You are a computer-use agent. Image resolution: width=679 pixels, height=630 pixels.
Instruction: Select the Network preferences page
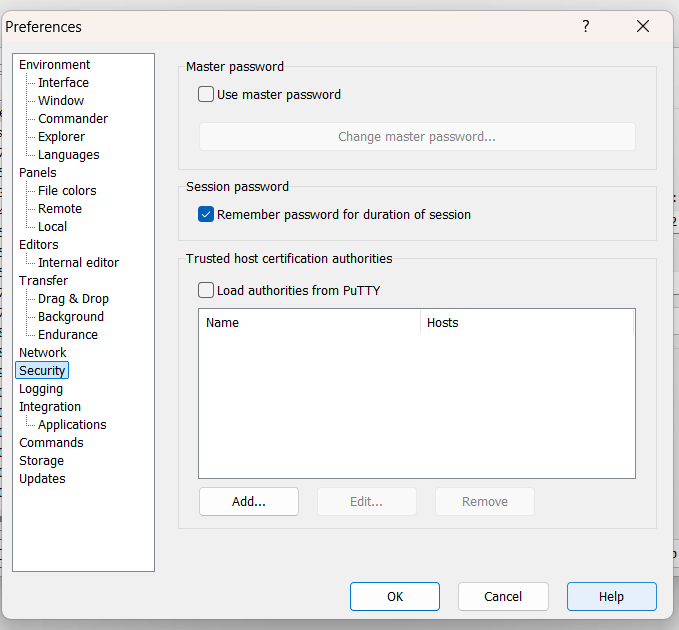[43, 353]
